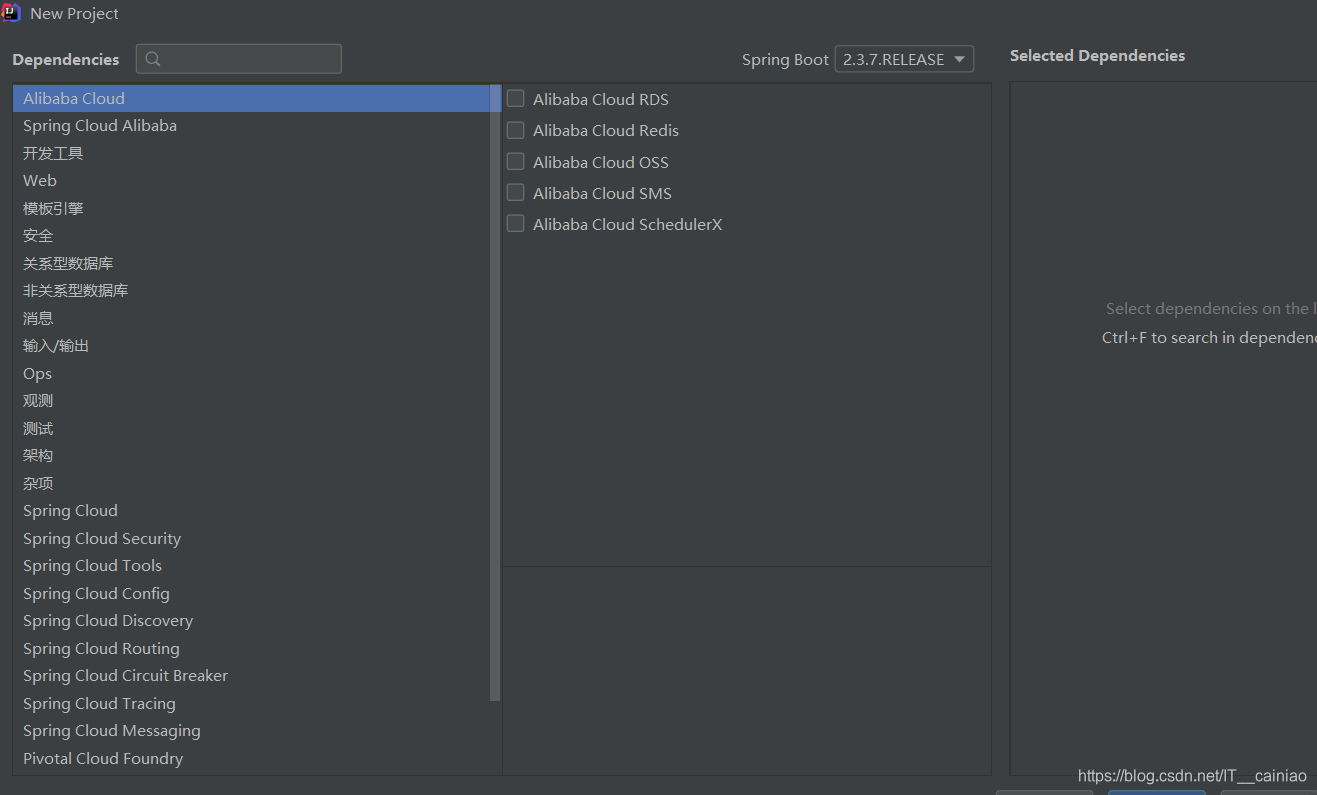Click the Alibaba Cloud RDS label text
This screenshot has height=795, width=1317.
coord(601,99)
